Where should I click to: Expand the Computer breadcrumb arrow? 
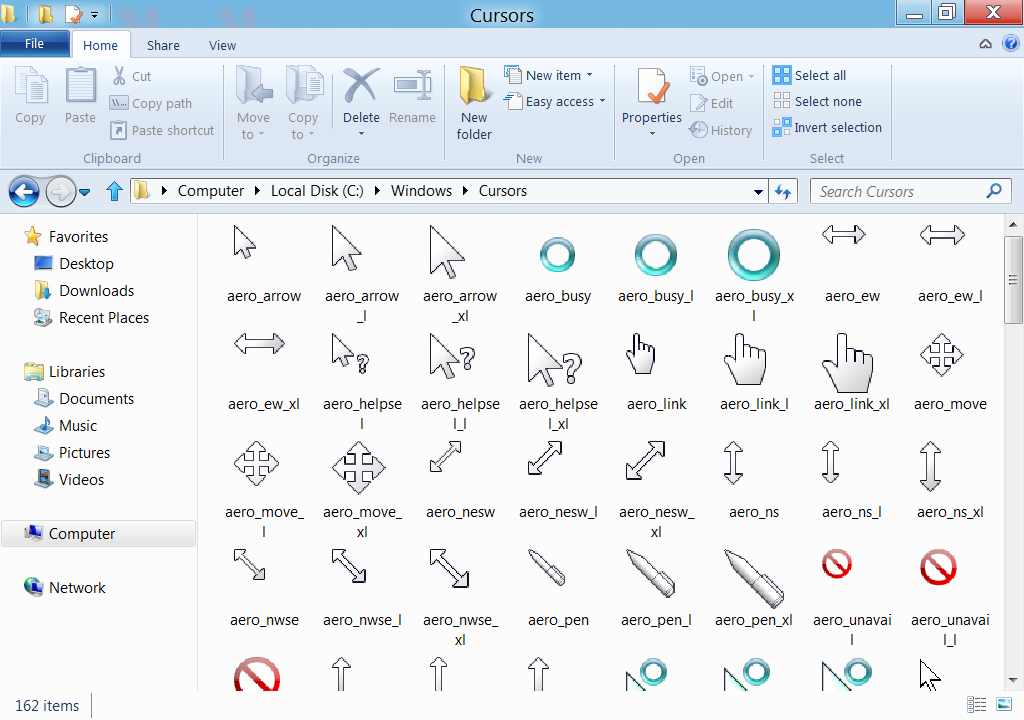tap(257, 191)
